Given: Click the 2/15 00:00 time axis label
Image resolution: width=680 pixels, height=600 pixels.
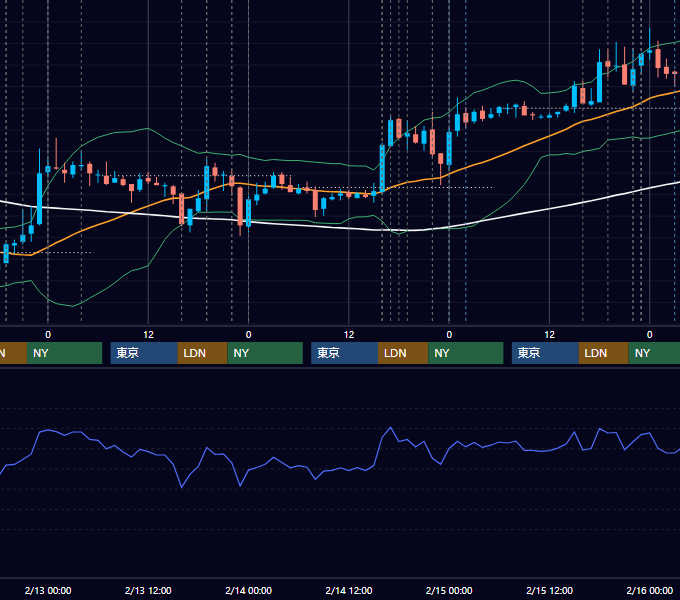Looking at the screenshot, I should [x=449, y=590].
